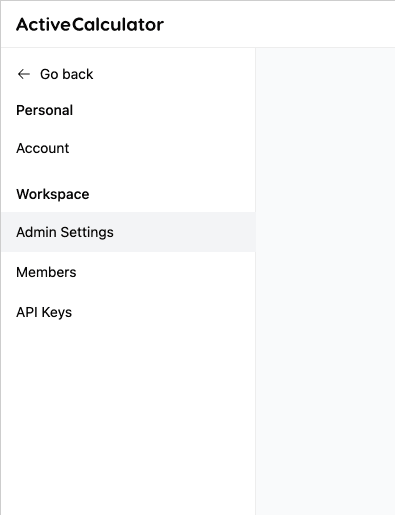Click the ActiveCalculator logo
Viewport: 395px width, 515px height.
[x=90, y=25]
